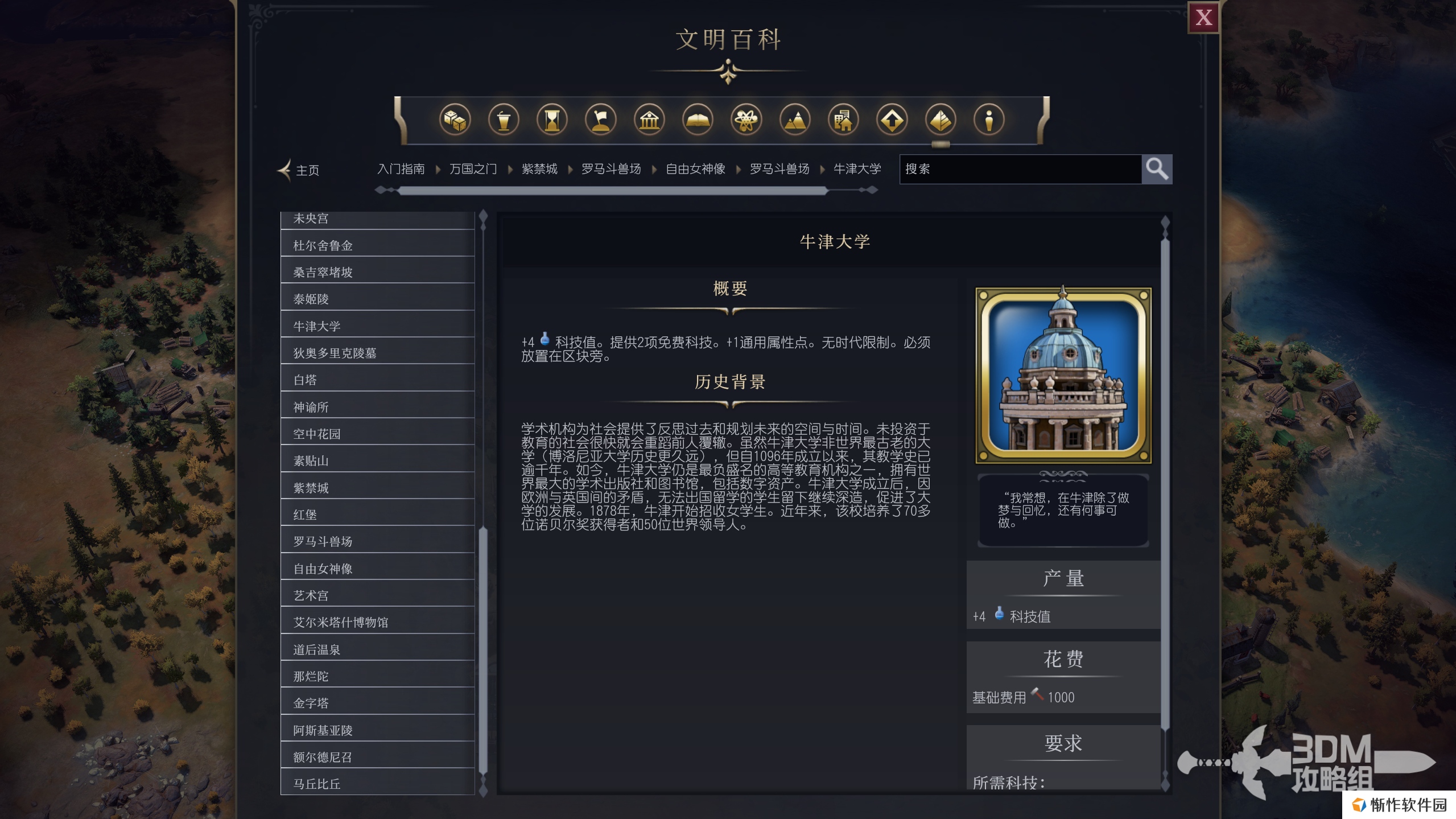Click the breadcrumb horizontal scrollbar
The width and height of the screenshot is (1456, 819).
point(612,191)
